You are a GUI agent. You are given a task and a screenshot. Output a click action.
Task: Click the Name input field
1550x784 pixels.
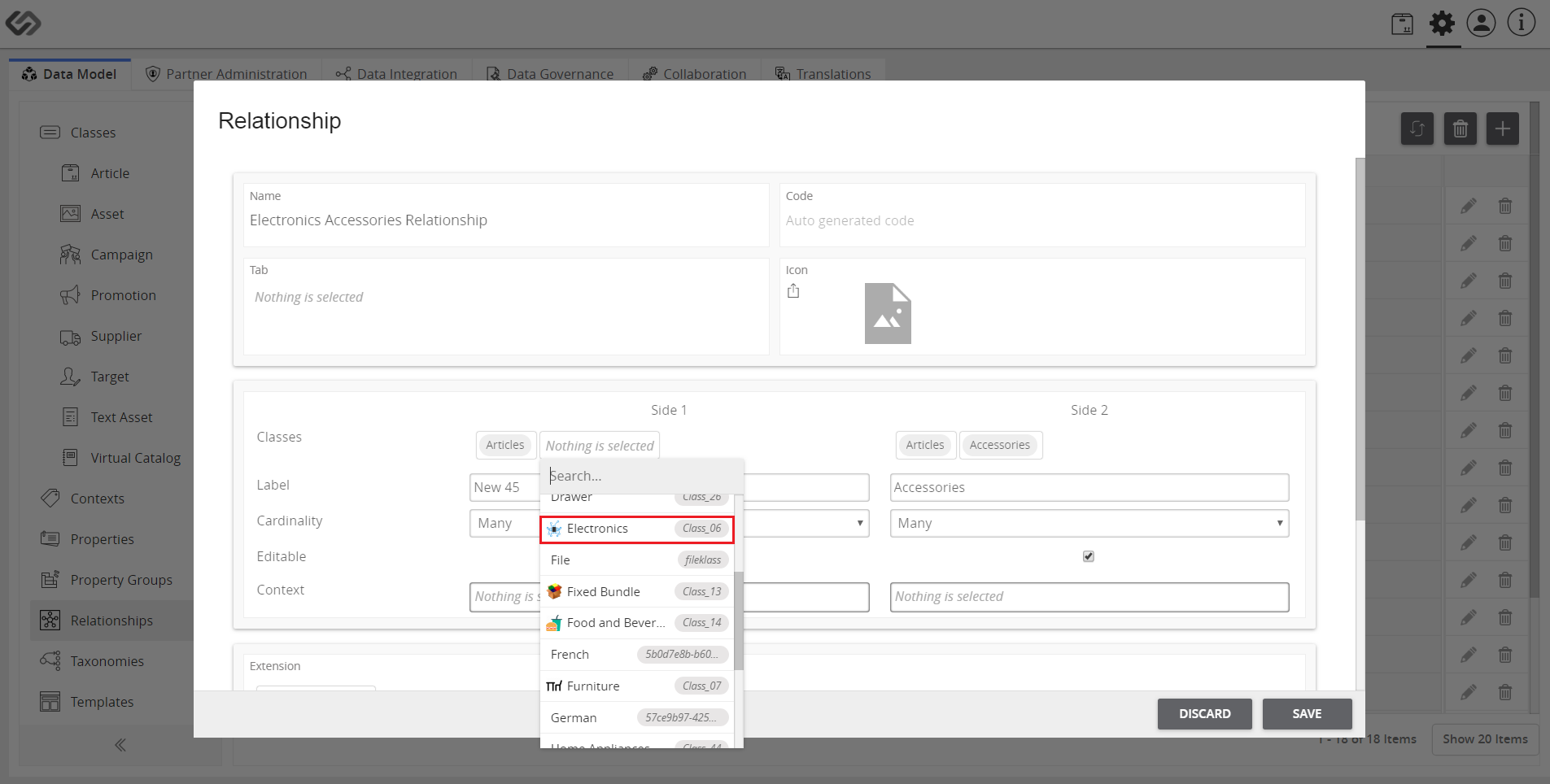pos(506,220)
